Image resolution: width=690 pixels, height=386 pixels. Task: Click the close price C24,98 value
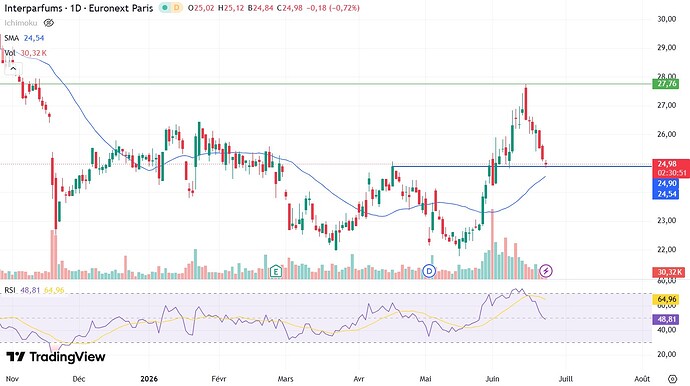[x=290, y=8]
